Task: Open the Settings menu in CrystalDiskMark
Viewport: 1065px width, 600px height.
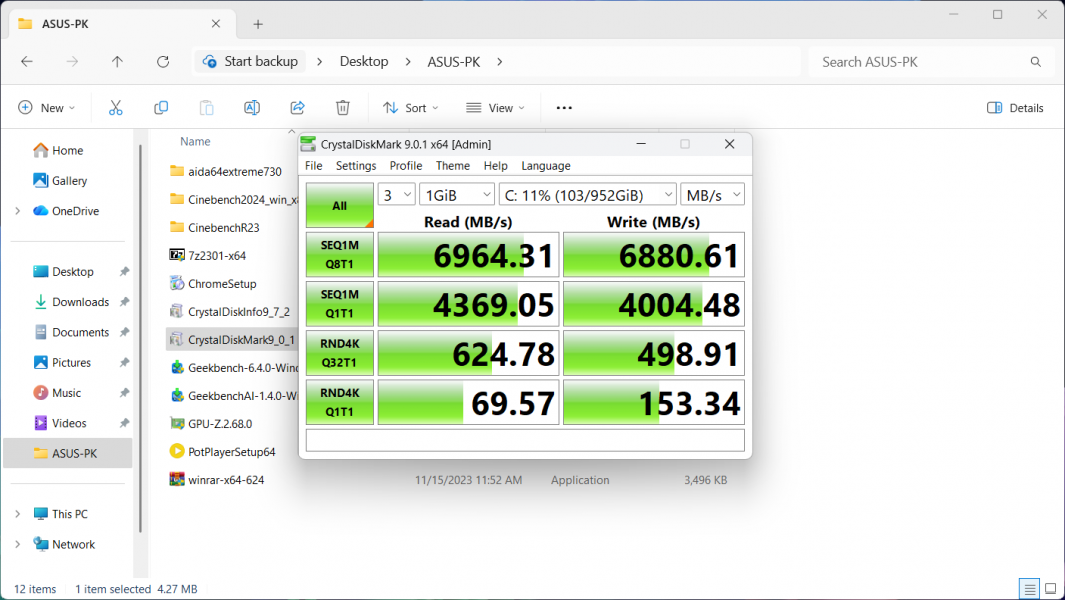Action: click(355, 166)
